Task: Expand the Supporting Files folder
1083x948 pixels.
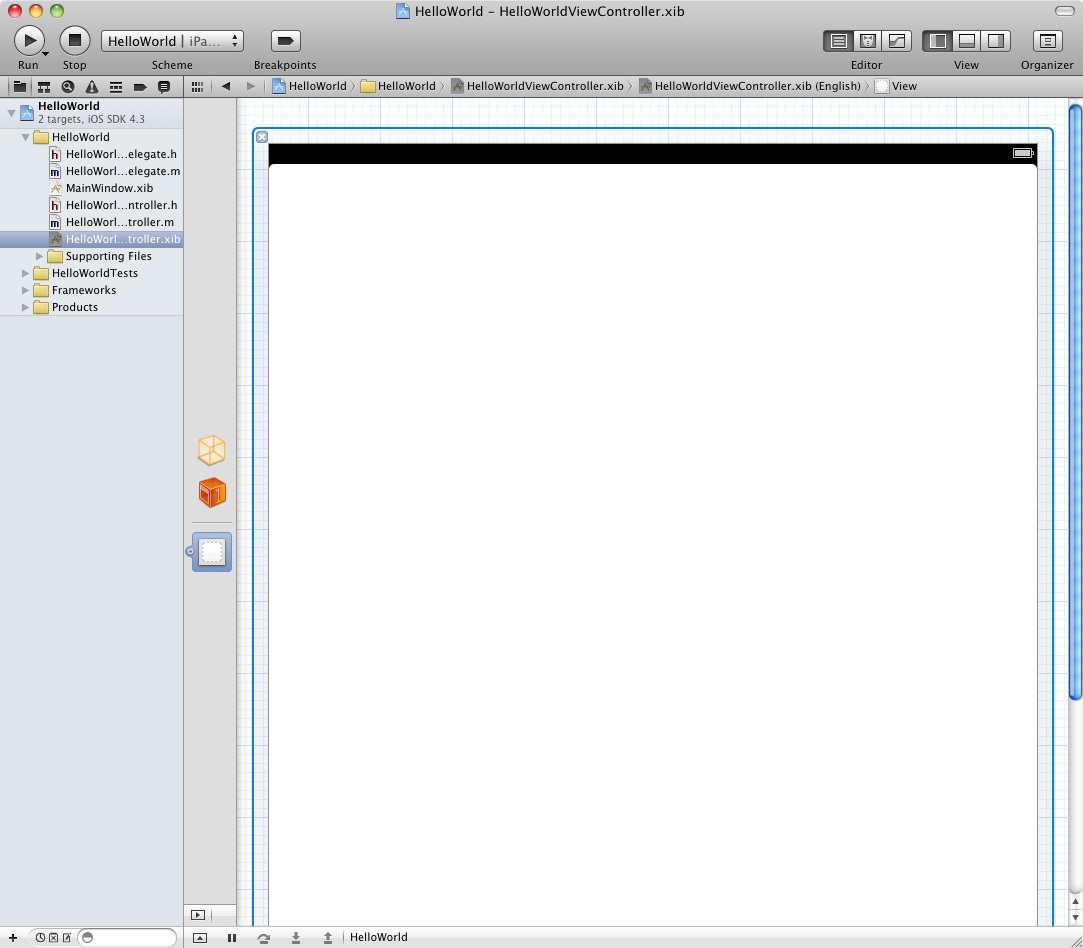Action: click(x=40, y=256)
